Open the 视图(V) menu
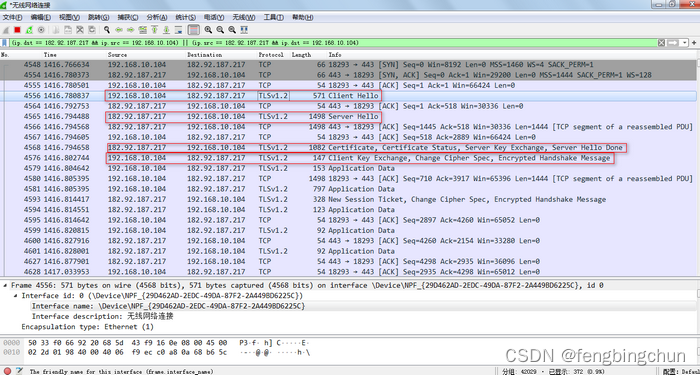The width and height of the screenshot is (700, 375). click(69, 17)
